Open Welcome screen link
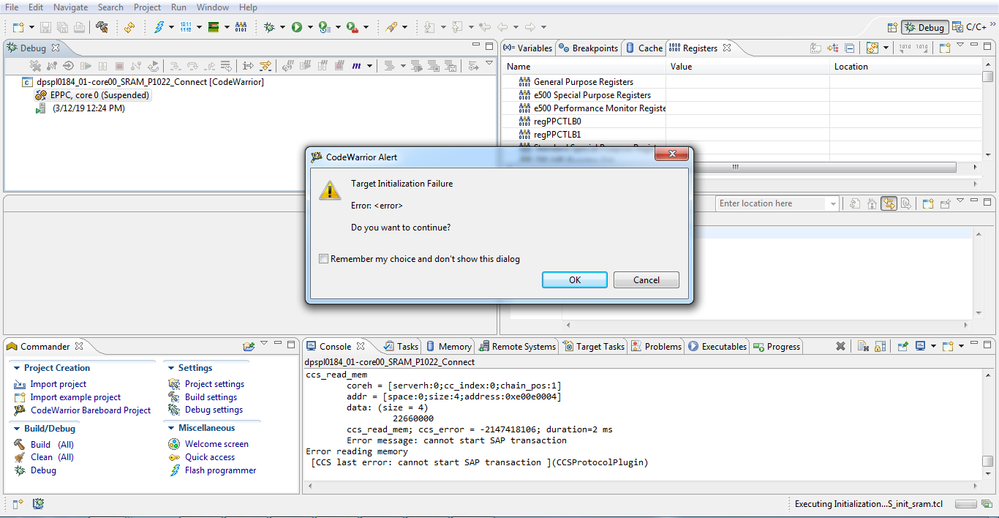Image resolution: width=999 pixels, height=518 pixels. 217,444
